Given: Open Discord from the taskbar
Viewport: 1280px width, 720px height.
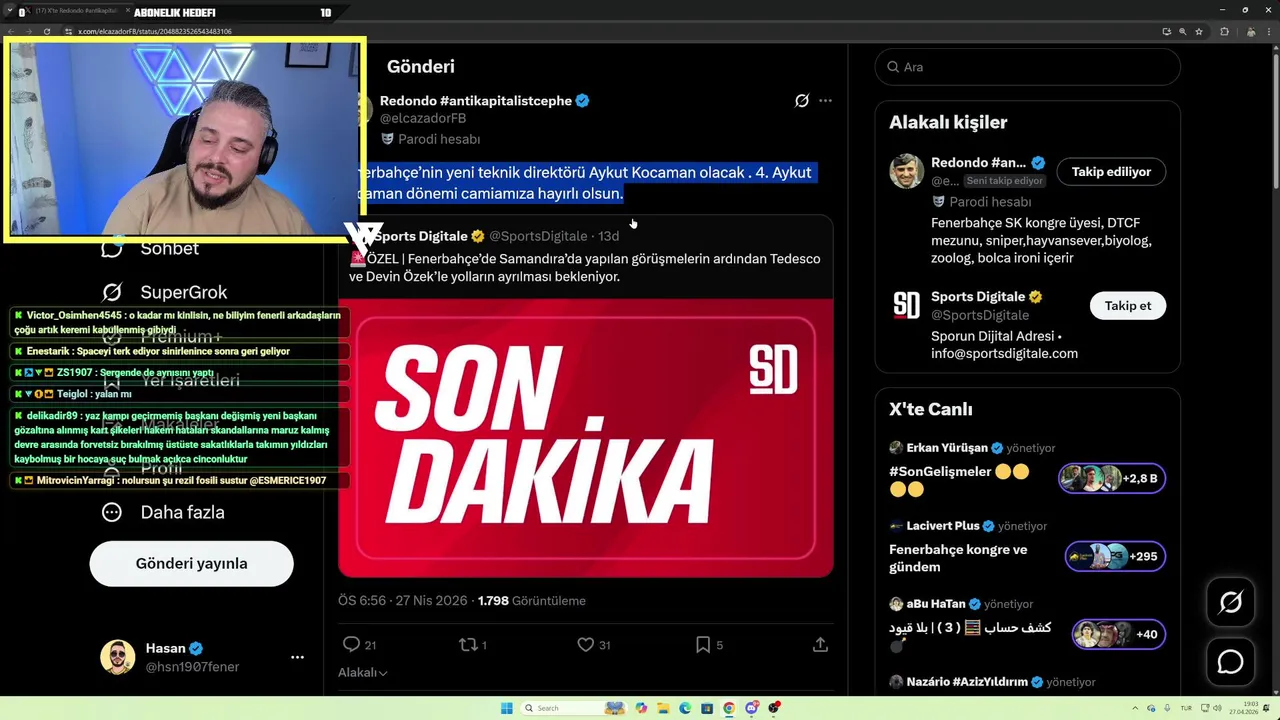Looking at the screenshot, I should tap(751, 708).
